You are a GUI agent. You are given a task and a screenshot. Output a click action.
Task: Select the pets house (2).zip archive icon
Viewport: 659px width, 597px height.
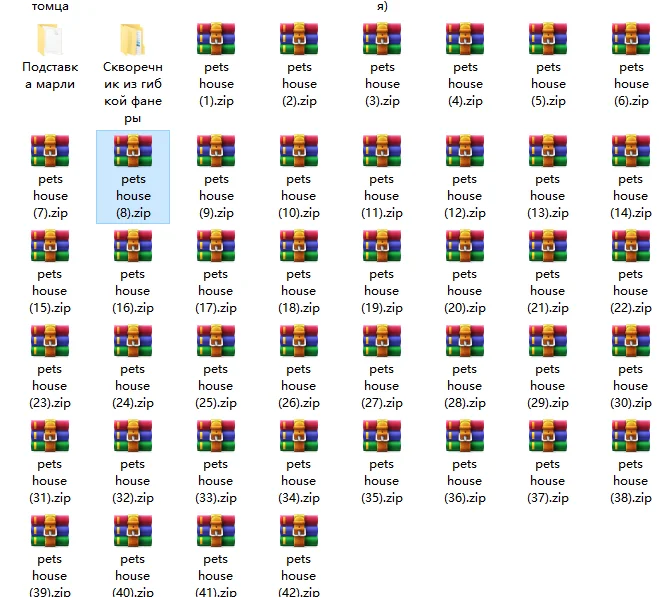[299, 39]
